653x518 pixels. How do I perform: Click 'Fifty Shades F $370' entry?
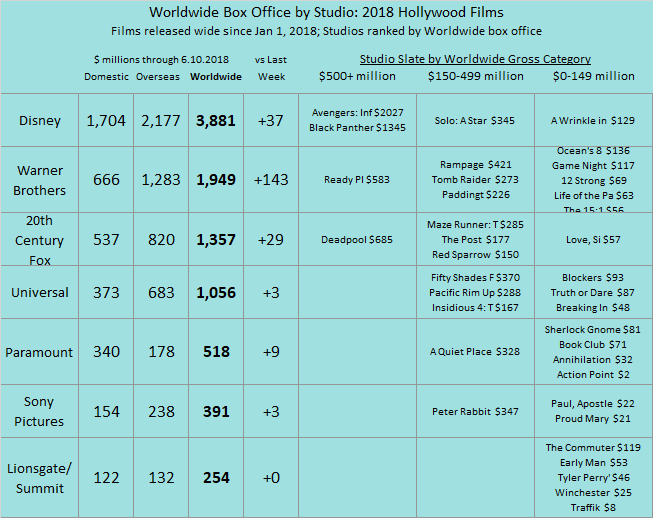tap(475, 278)
